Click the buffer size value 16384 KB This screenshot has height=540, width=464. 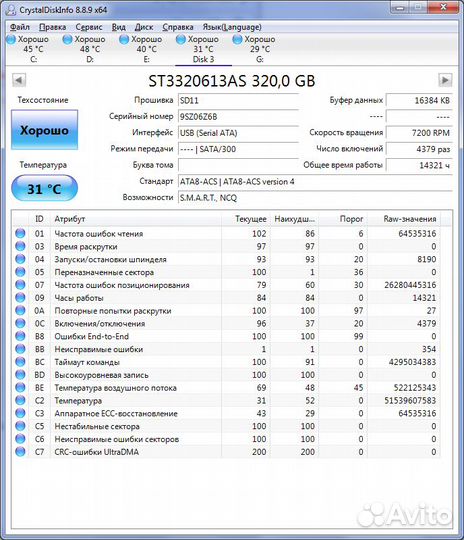pyautogui.click(x=419, y=101)
